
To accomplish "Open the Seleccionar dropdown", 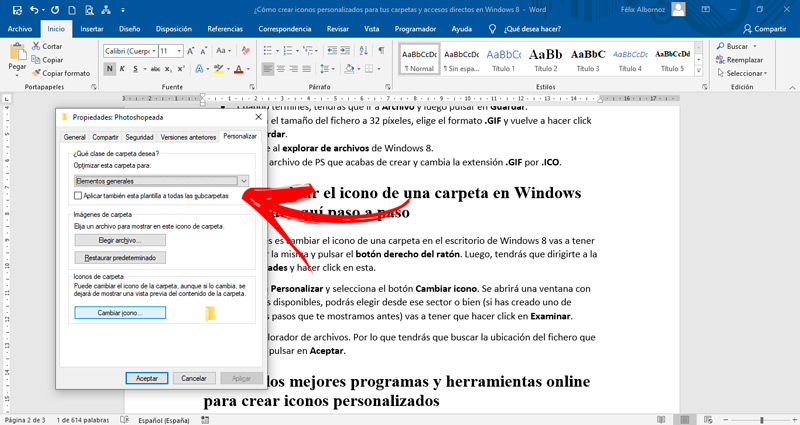I will point(742,73).
